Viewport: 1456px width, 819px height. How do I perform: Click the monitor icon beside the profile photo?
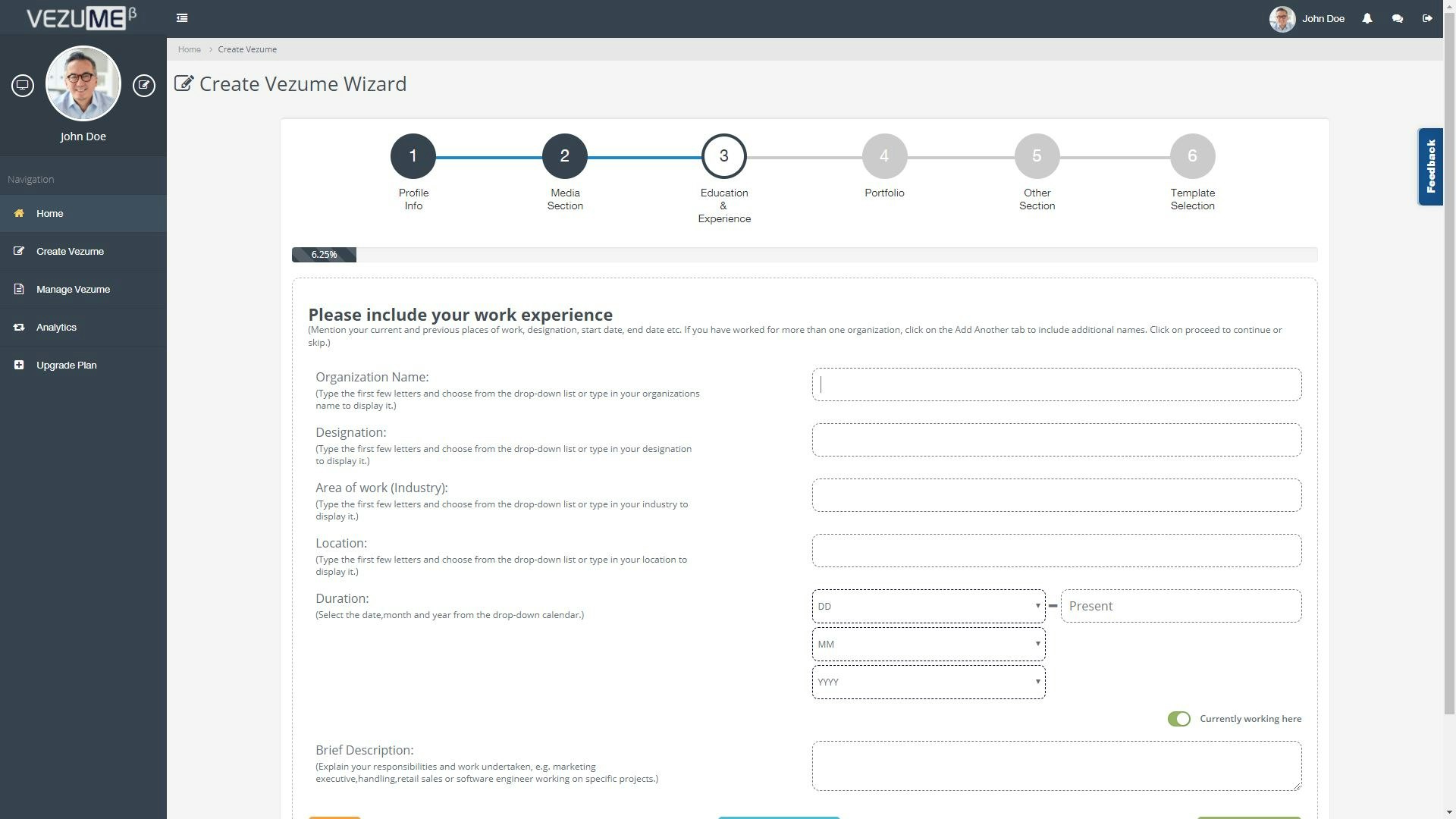coord(23,85)
